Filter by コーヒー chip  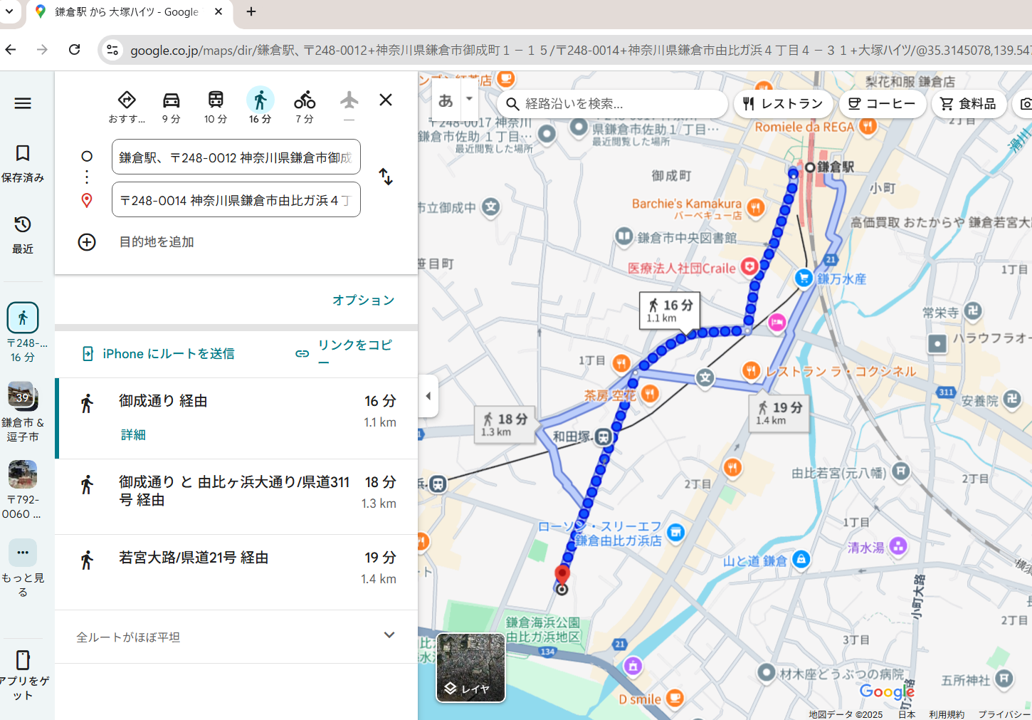click(x=883, y=104)
